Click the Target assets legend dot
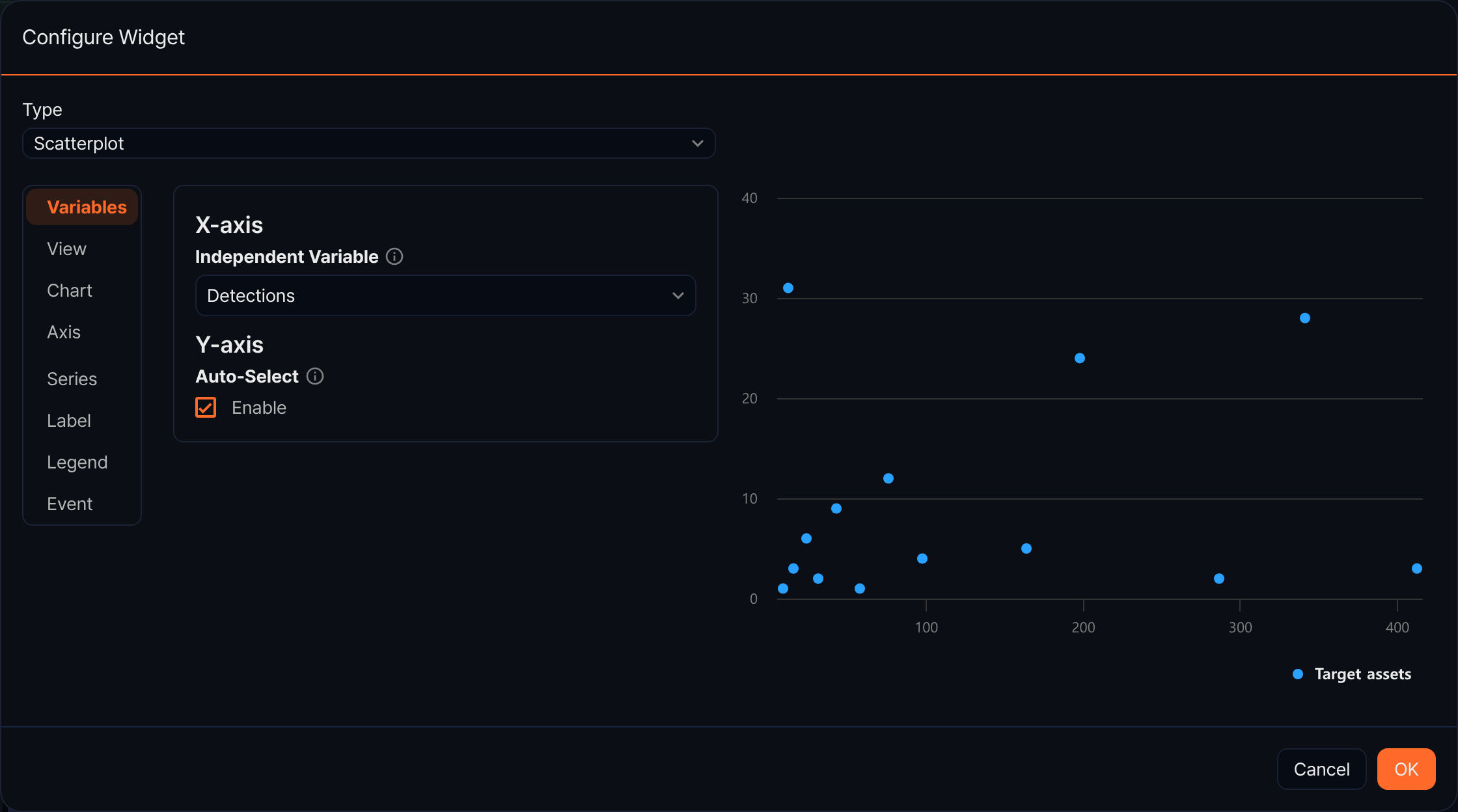Viewport: 1458px width, 812px height. coord(1298,674)
